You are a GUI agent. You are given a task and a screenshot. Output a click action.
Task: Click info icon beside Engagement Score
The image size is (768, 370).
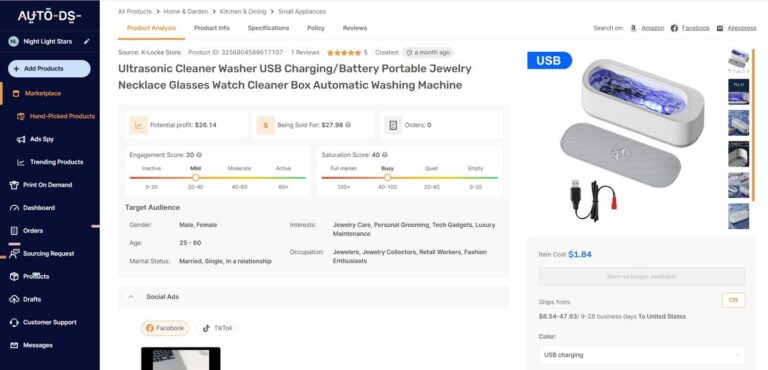(199, 155)
